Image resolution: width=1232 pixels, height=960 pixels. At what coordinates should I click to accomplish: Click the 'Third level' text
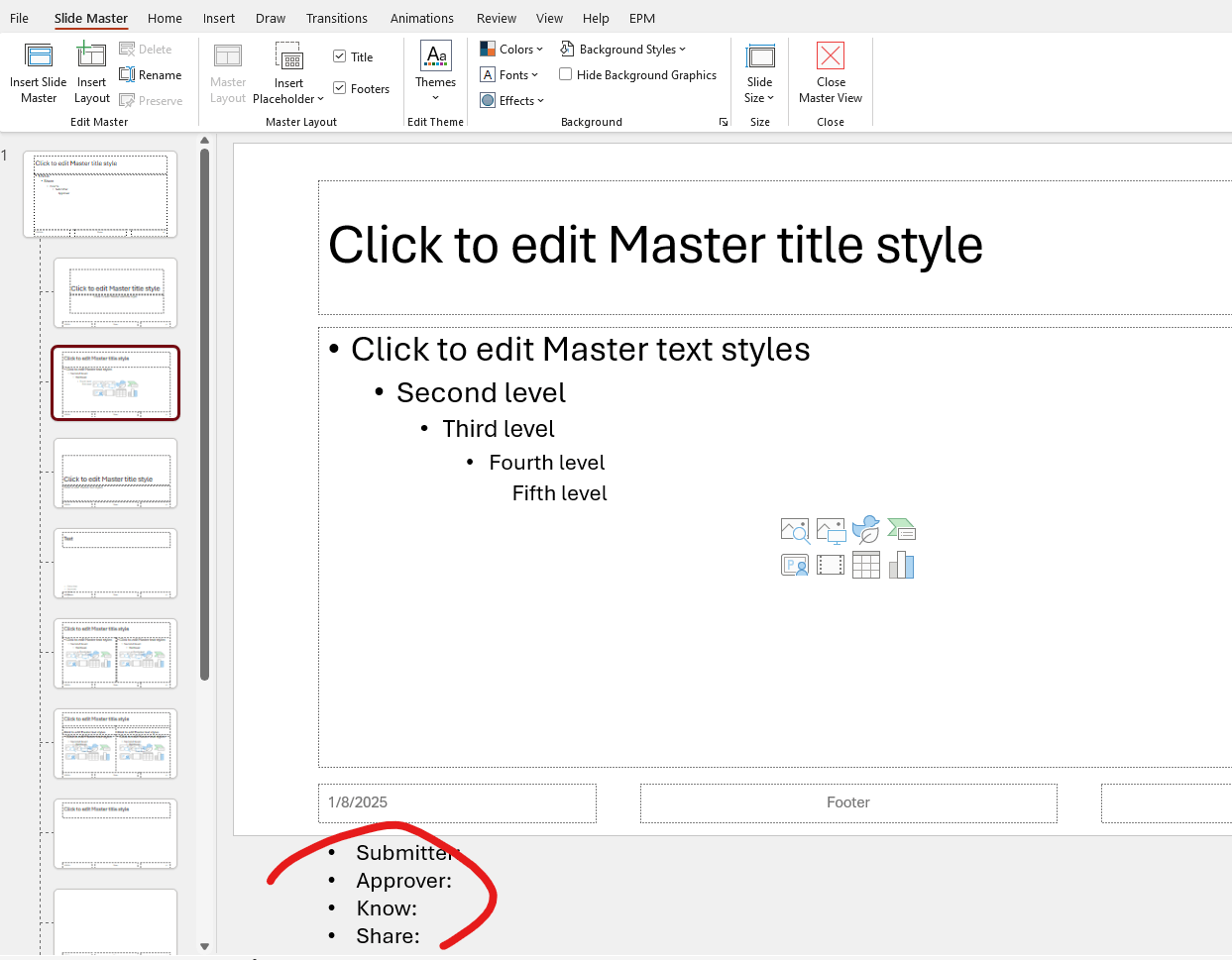(498, 428)
